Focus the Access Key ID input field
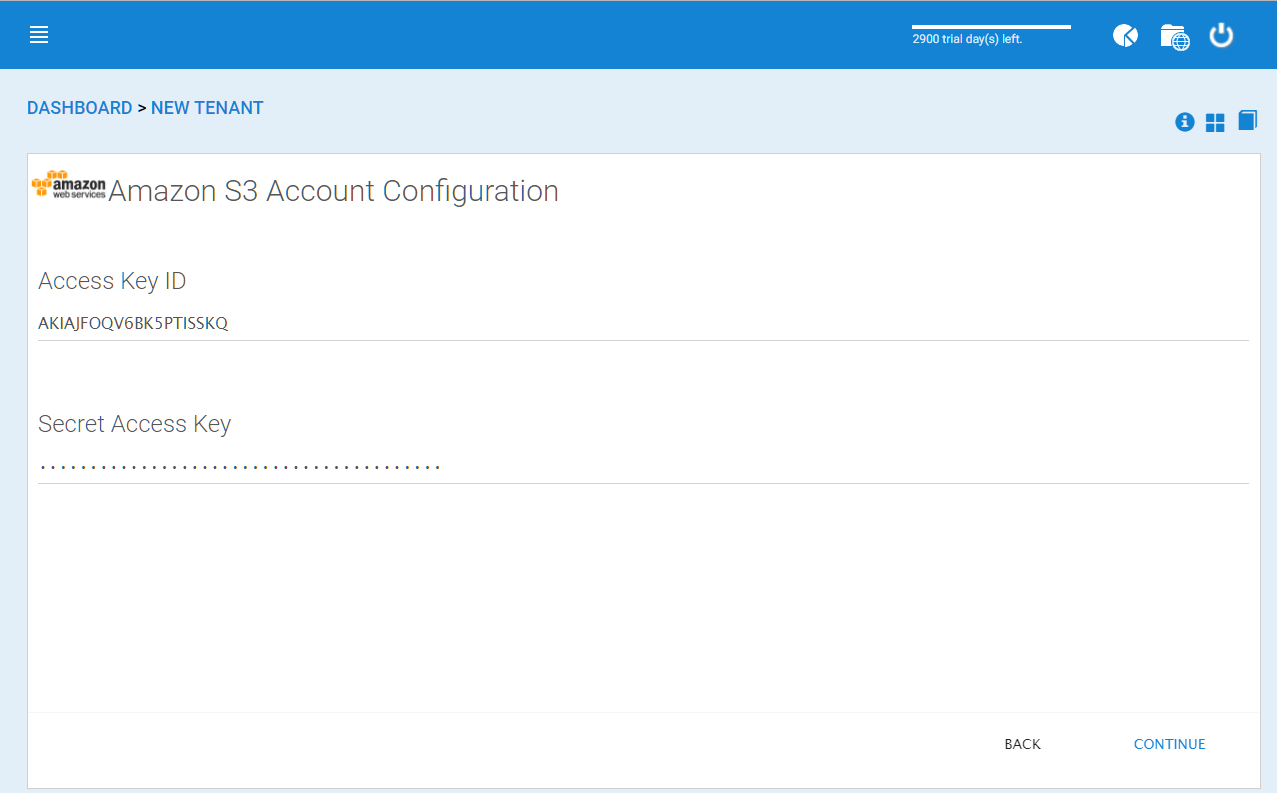1277x793 pixels. [x=643, y=324]
